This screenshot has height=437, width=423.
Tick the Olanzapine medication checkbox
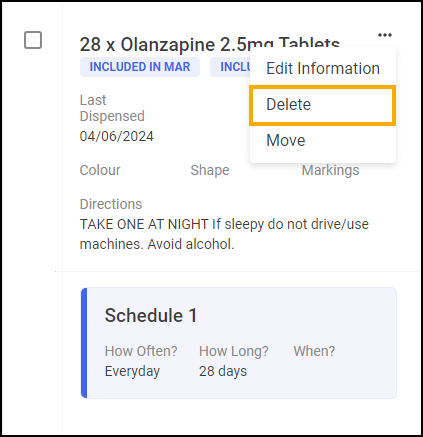coord(33,40)
